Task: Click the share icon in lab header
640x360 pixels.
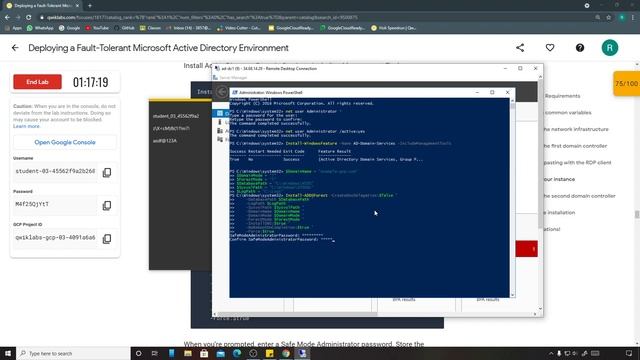Action: (x=520, y=48)
